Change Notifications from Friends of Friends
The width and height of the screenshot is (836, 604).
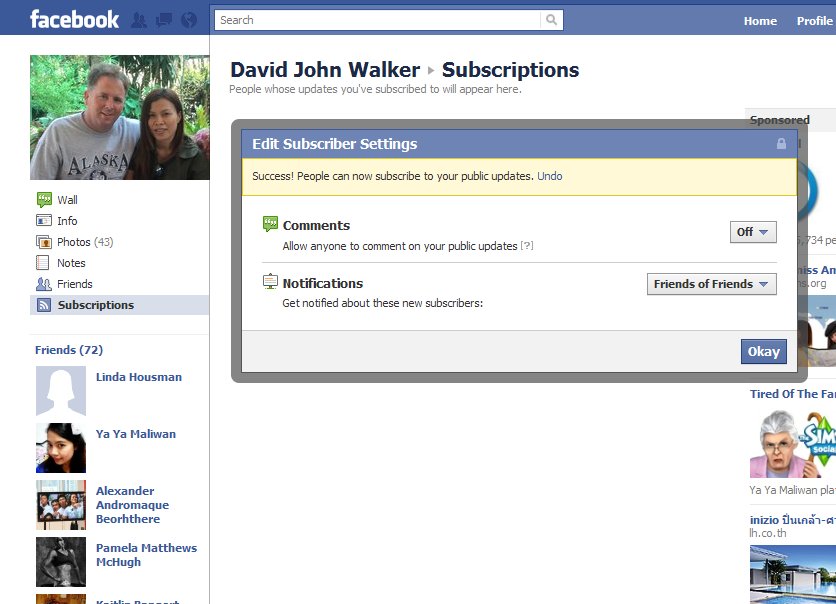click(711, 283)
